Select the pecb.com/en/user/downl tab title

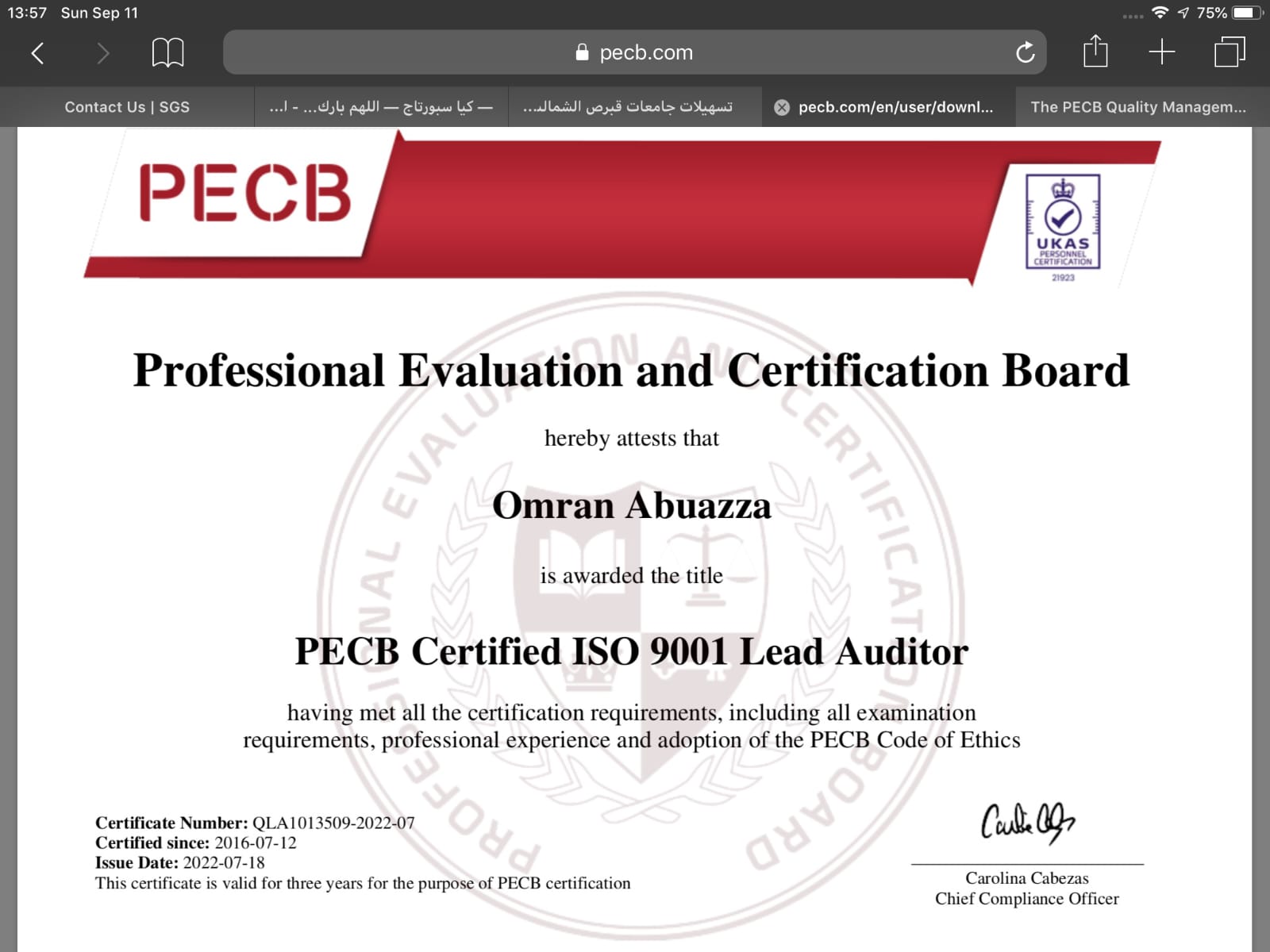(x=895, y=107)
